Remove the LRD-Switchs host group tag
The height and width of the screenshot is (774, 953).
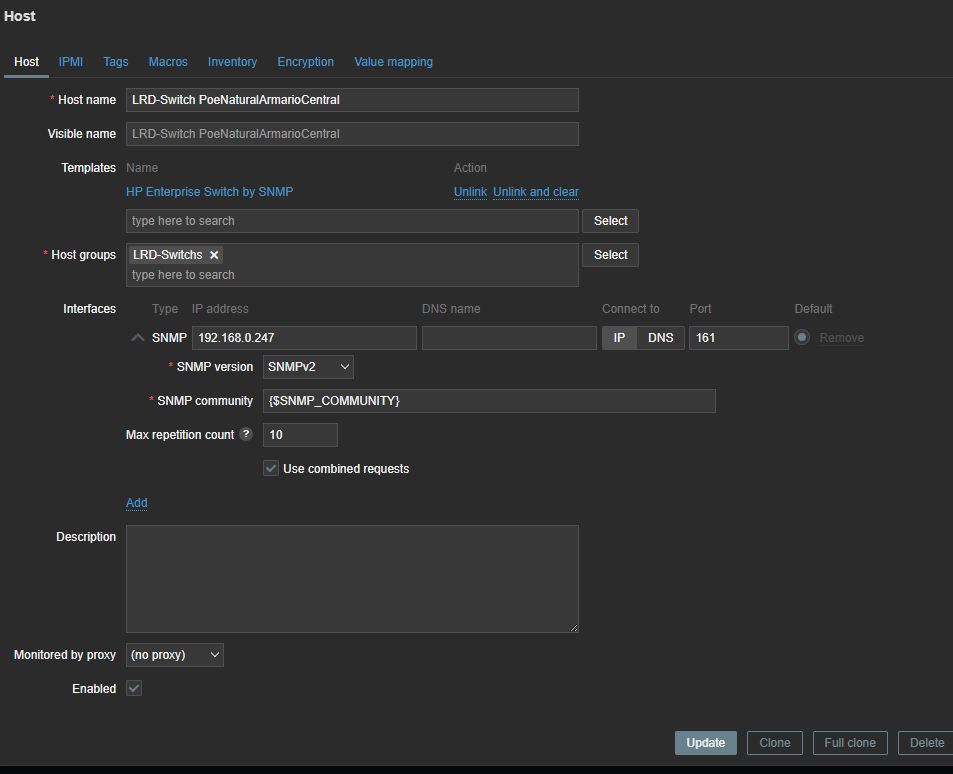(x=214, y=255)
